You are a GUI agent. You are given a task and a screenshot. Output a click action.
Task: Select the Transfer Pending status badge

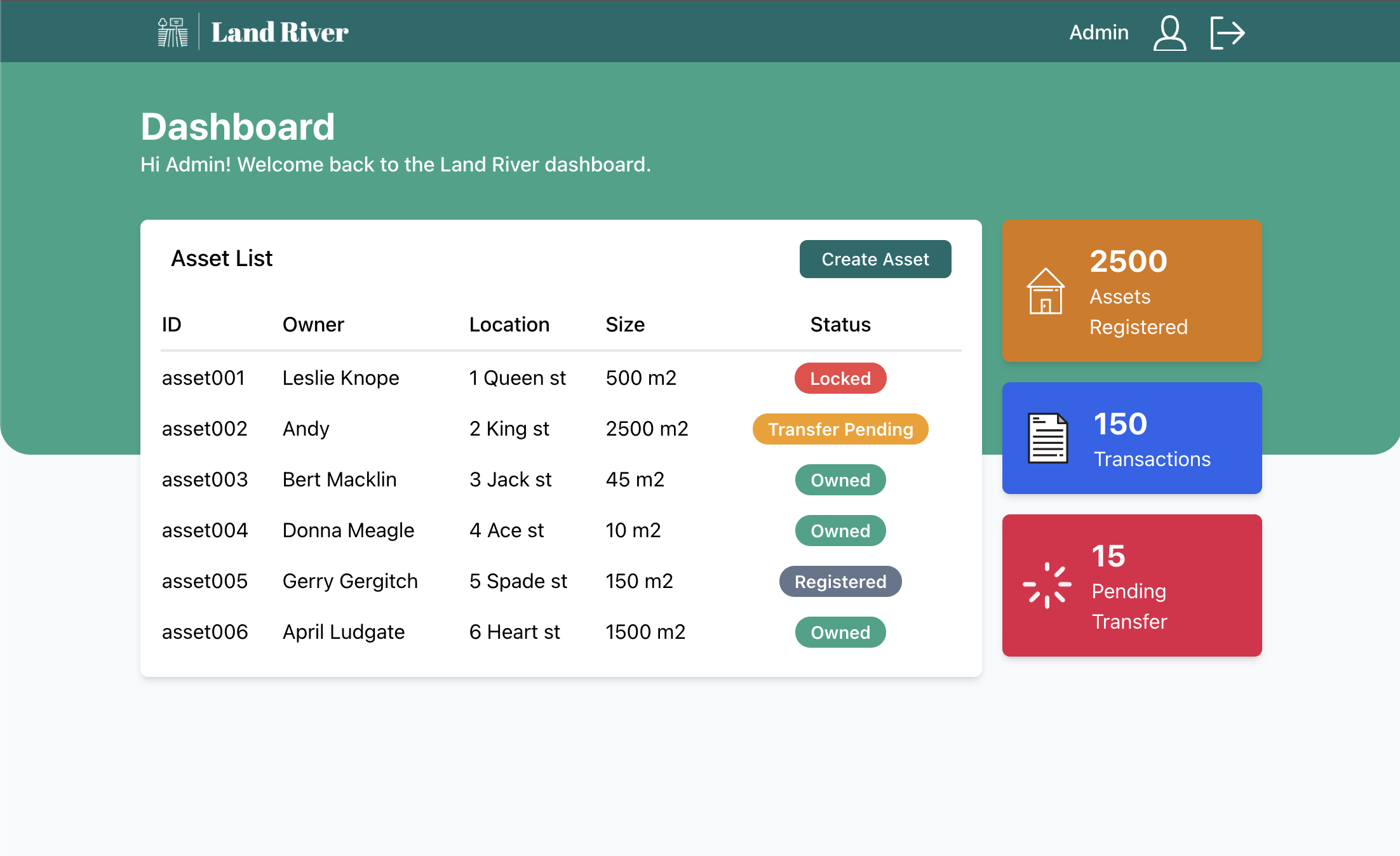(840, 429)
